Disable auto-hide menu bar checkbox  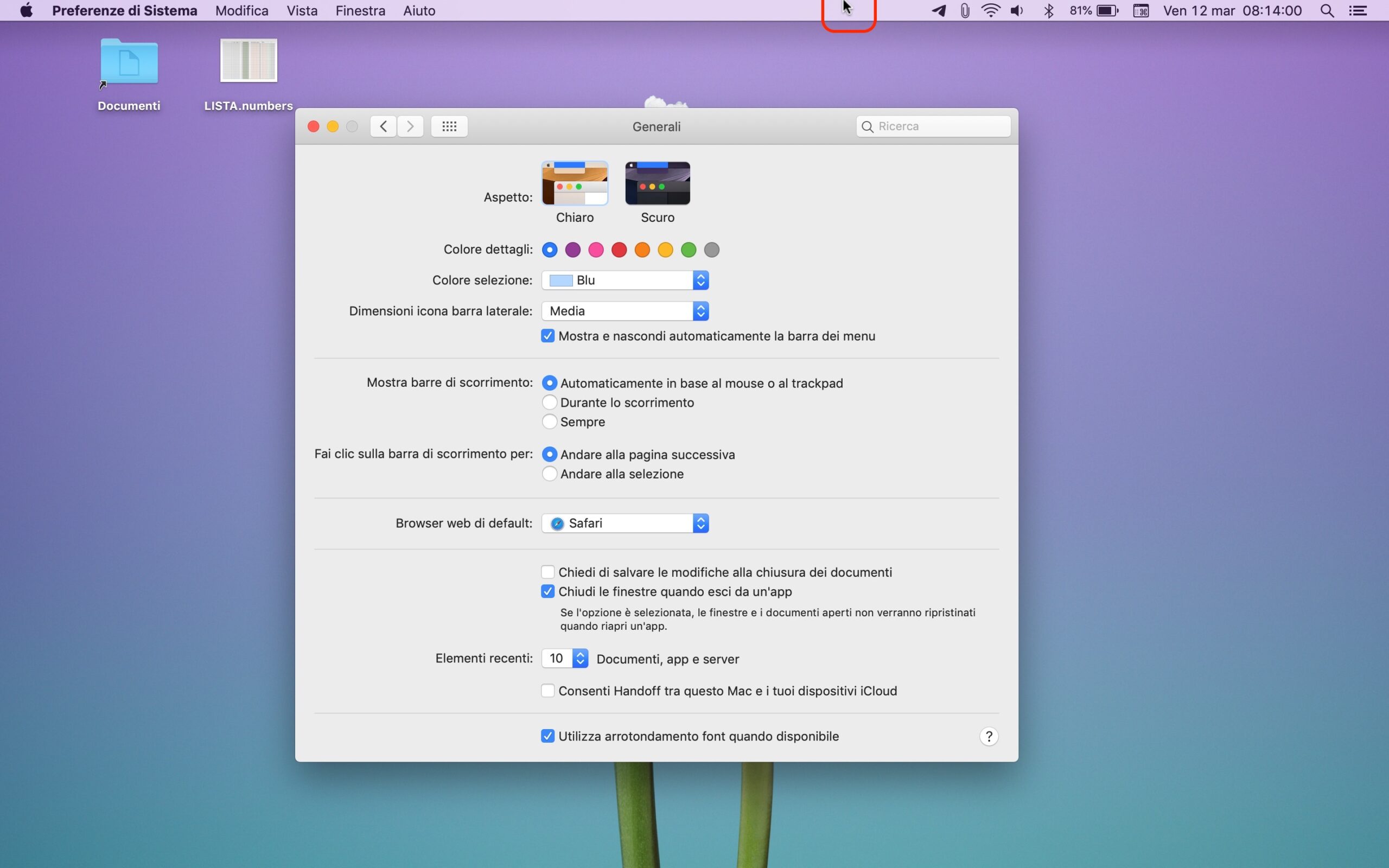tap(547, 336)
